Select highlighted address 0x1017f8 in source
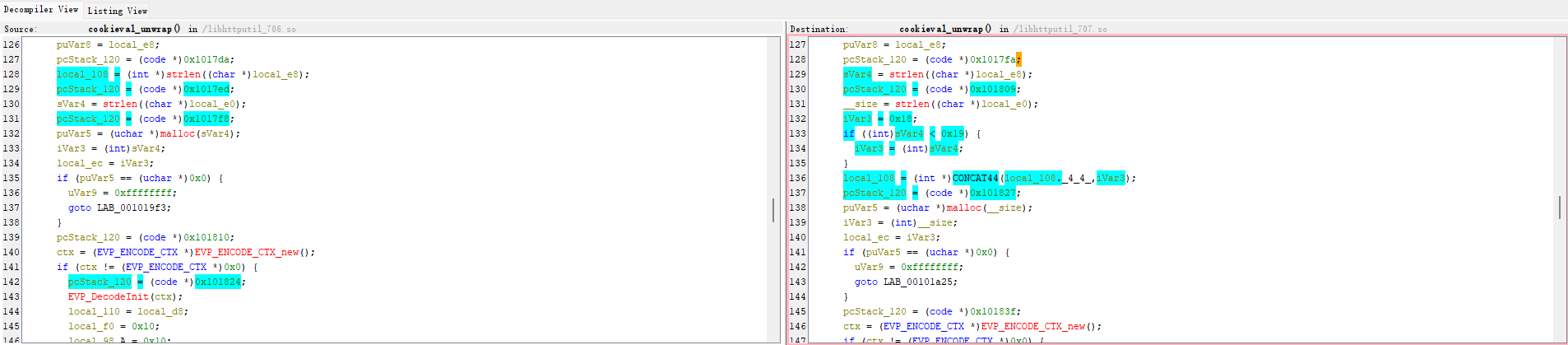 (206, 119)
